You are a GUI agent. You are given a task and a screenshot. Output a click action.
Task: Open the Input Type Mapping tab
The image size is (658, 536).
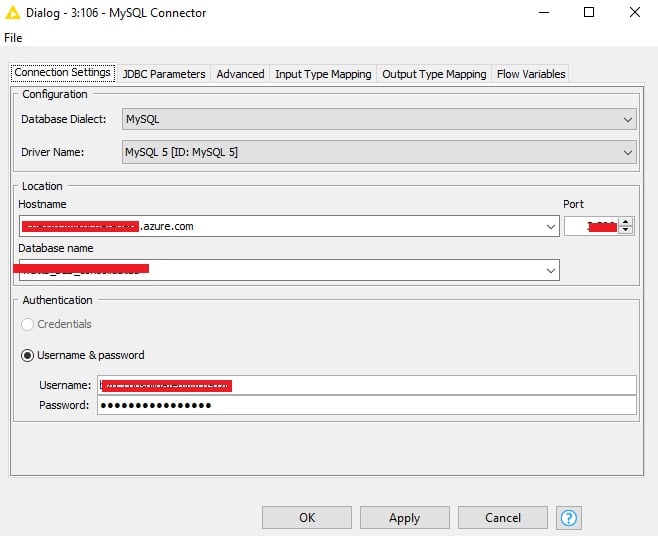click(x=323, y=74)
